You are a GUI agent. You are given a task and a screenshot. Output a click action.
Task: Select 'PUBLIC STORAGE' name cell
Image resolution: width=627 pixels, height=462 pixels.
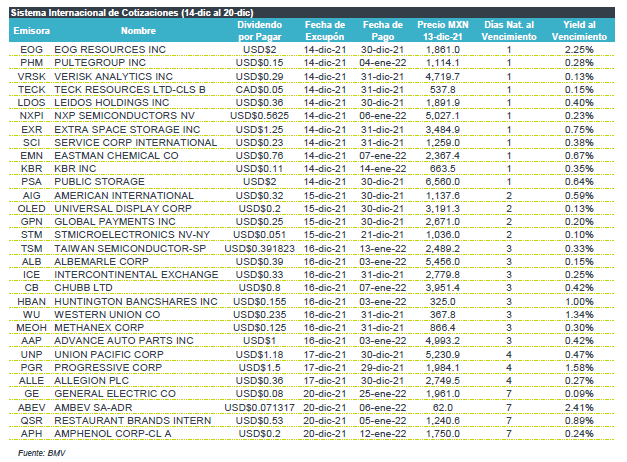tap(100, 182)
